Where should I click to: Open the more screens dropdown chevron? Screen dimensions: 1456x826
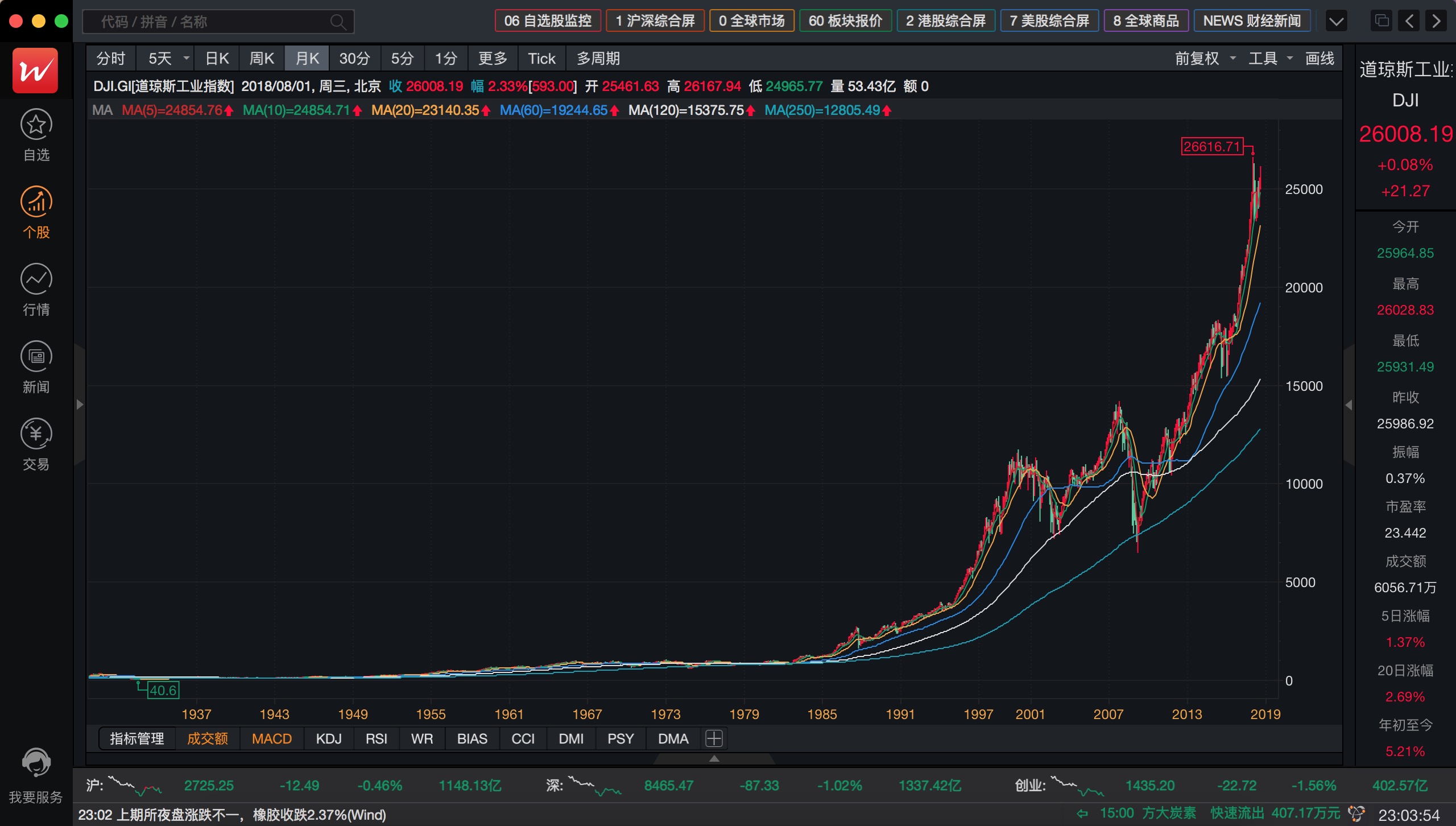coord(1337,21)
